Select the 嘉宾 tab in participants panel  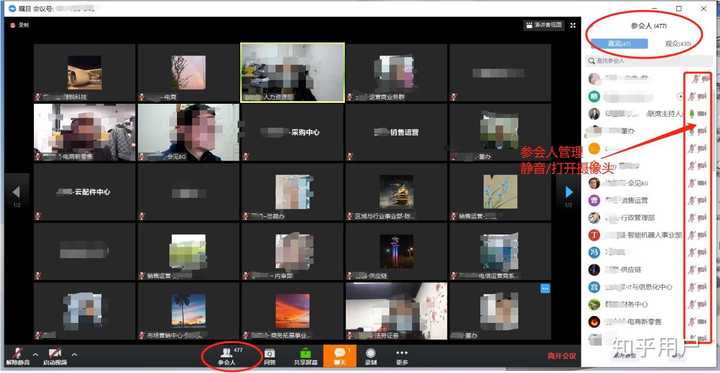(619, 44)
